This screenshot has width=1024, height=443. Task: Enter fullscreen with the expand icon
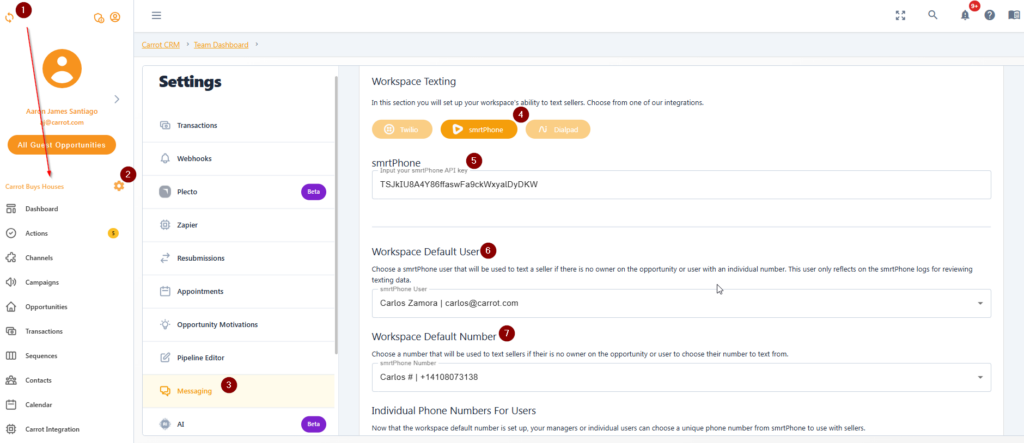coord(901,16)
